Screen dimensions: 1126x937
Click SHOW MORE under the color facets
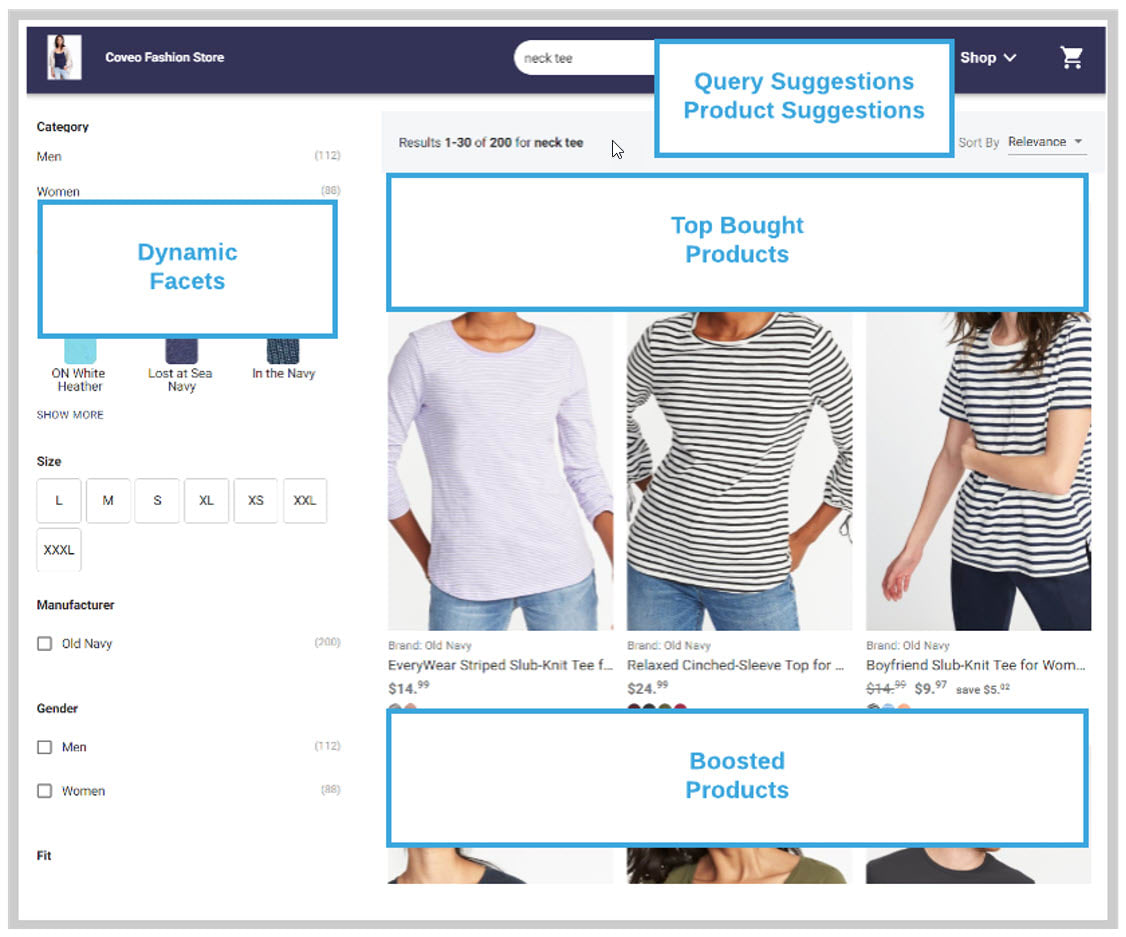pos(69,414)
